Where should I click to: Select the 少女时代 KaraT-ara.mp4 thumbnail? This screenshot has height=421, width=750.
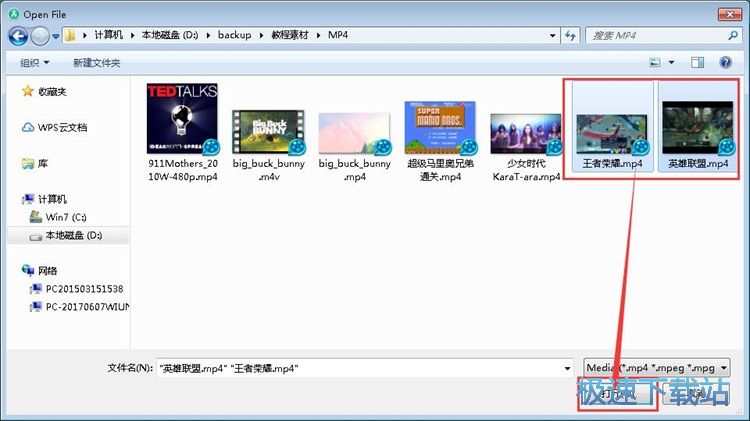pyautogui.click(x=526, y=134)
